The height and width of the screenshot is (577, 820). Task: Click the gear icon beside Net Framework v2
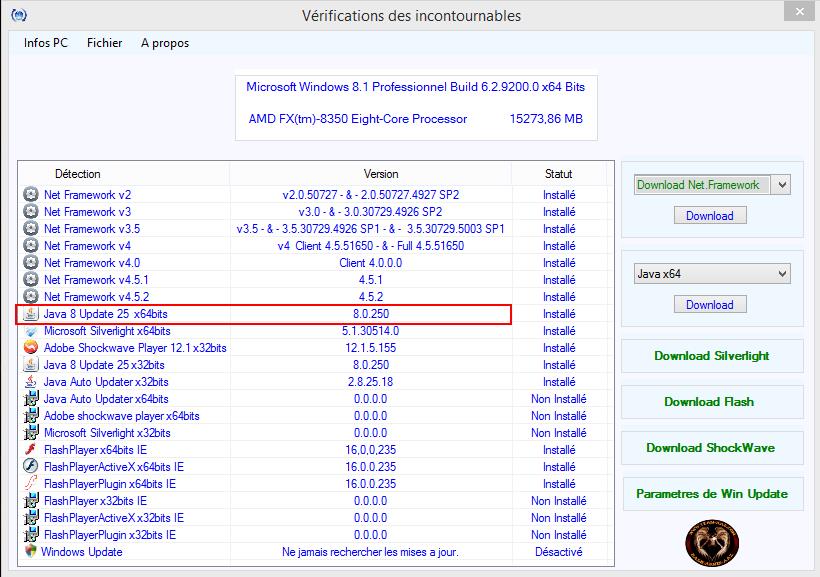pos(31,195)
